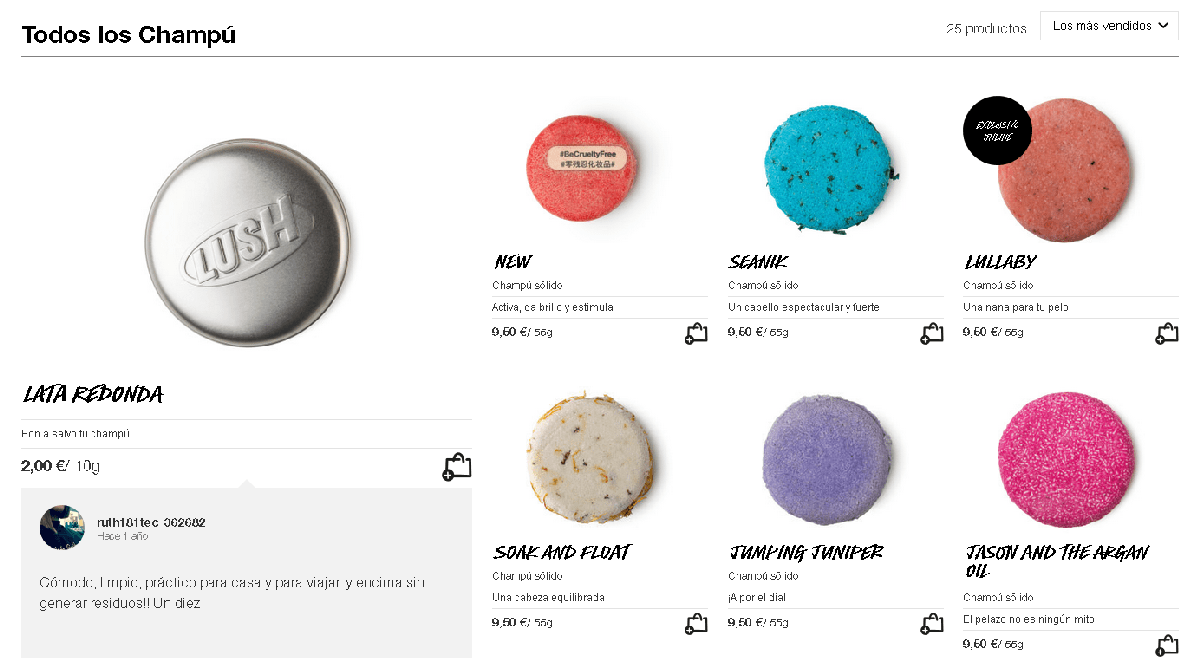Open the Seanik product name link
Screen dimensions: 1200x658
click(758, 262)
